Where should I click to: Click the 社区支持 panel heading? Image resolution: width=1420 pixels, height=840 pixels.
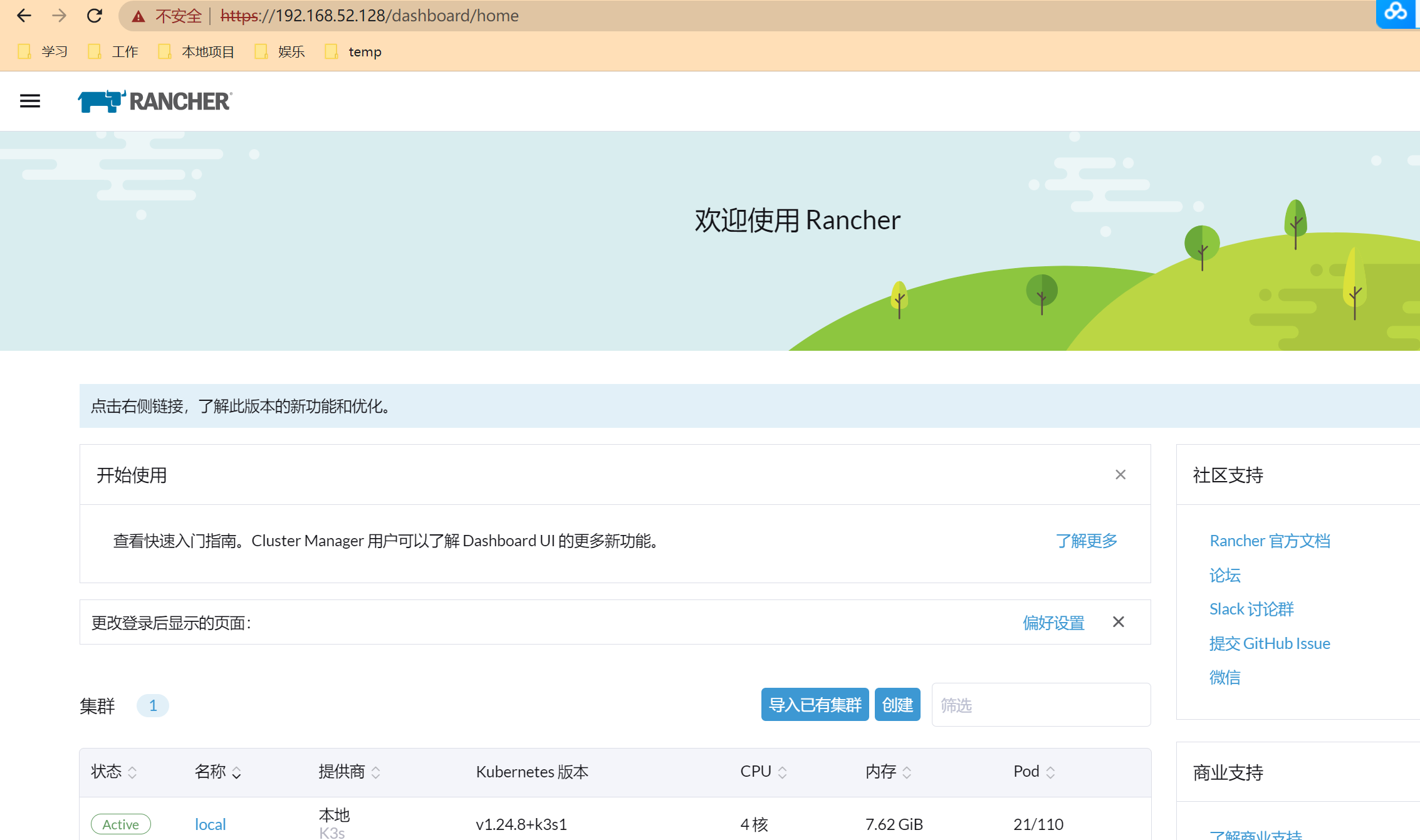(x=1228, y=475)
